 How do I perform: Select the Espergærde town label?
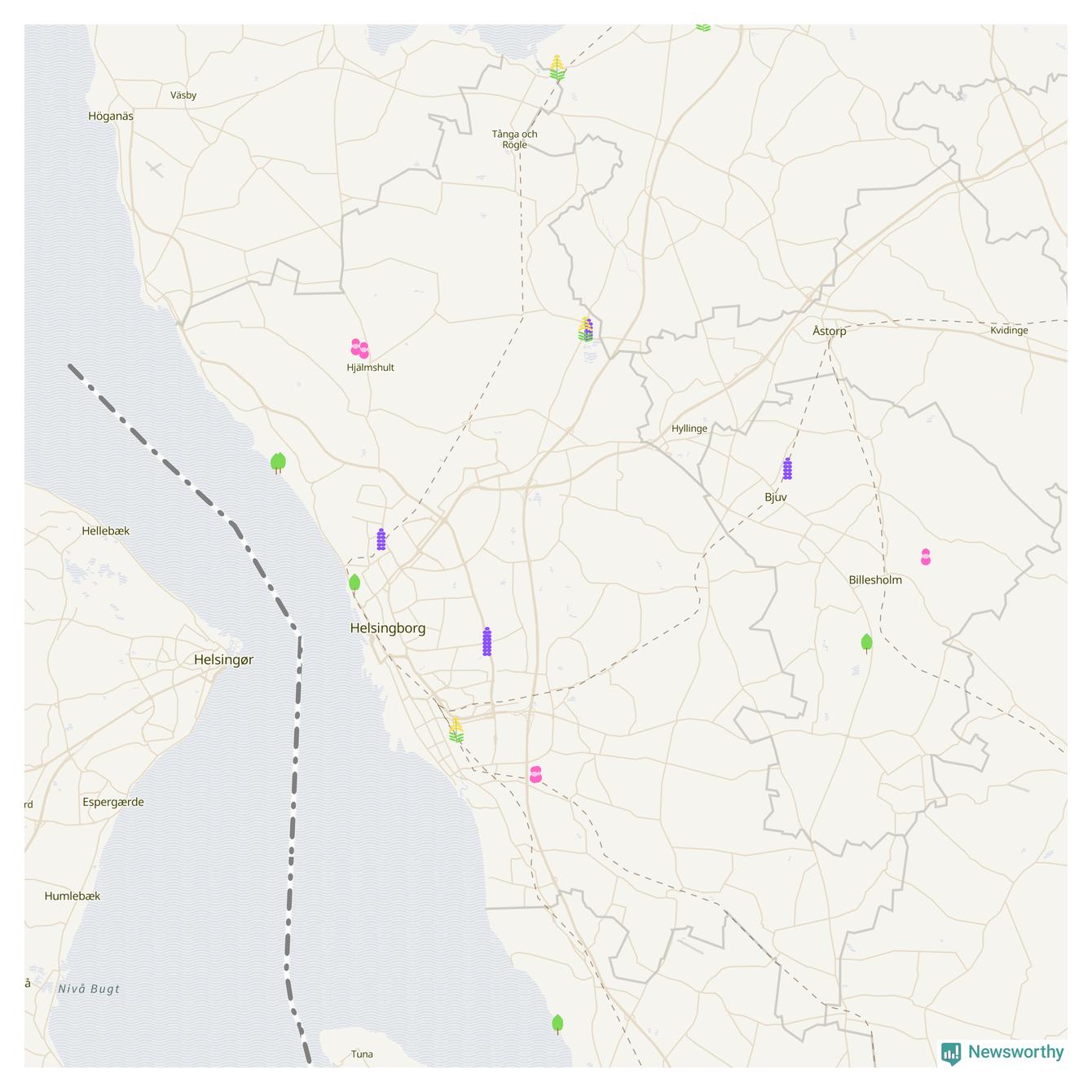[x=113, y=802]
